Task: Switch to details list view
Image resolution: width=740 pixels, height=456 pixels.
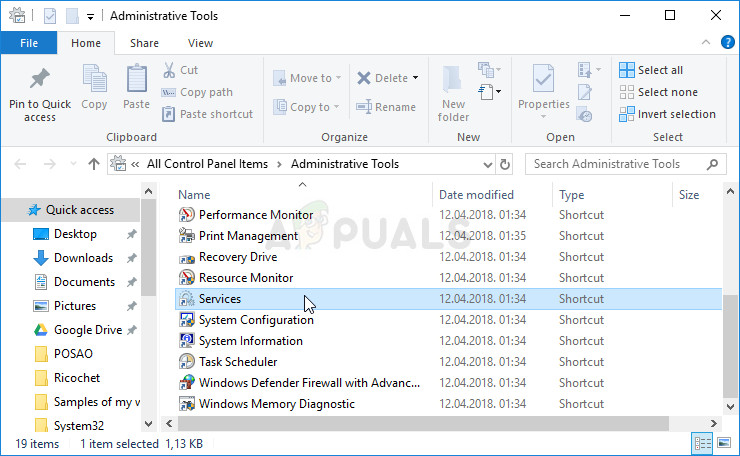Action: click(703, 444)
